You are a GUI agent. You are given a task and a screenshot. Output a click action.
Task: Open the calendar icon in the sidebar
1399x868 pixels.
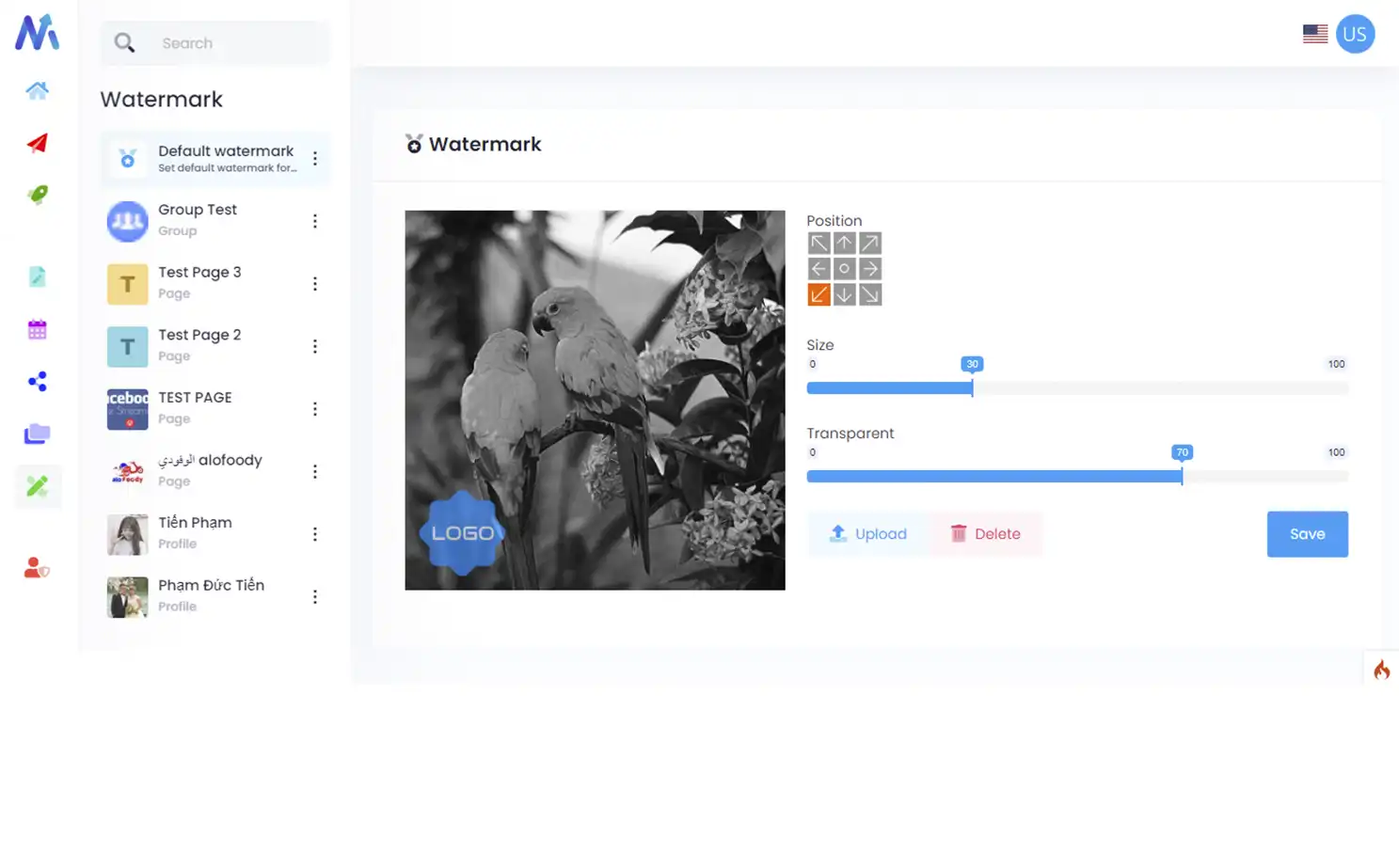click(x=37, y=328)
